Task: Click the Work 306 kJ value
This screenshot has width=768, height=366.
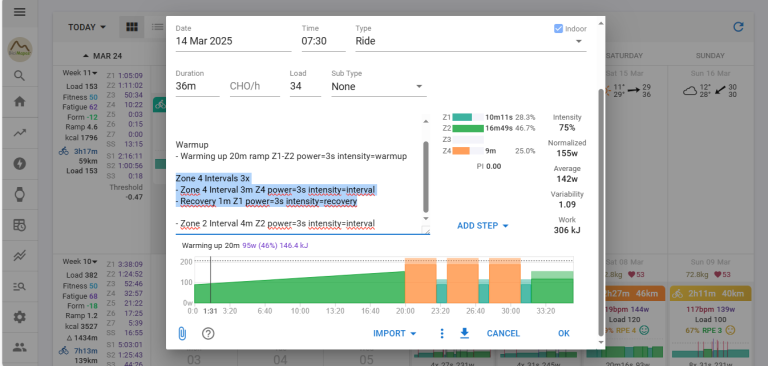Action: 567,230
